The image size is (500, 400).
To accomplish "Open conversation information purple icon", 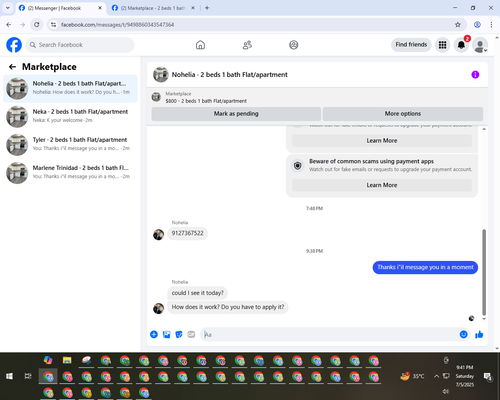I will coord(475,75).
